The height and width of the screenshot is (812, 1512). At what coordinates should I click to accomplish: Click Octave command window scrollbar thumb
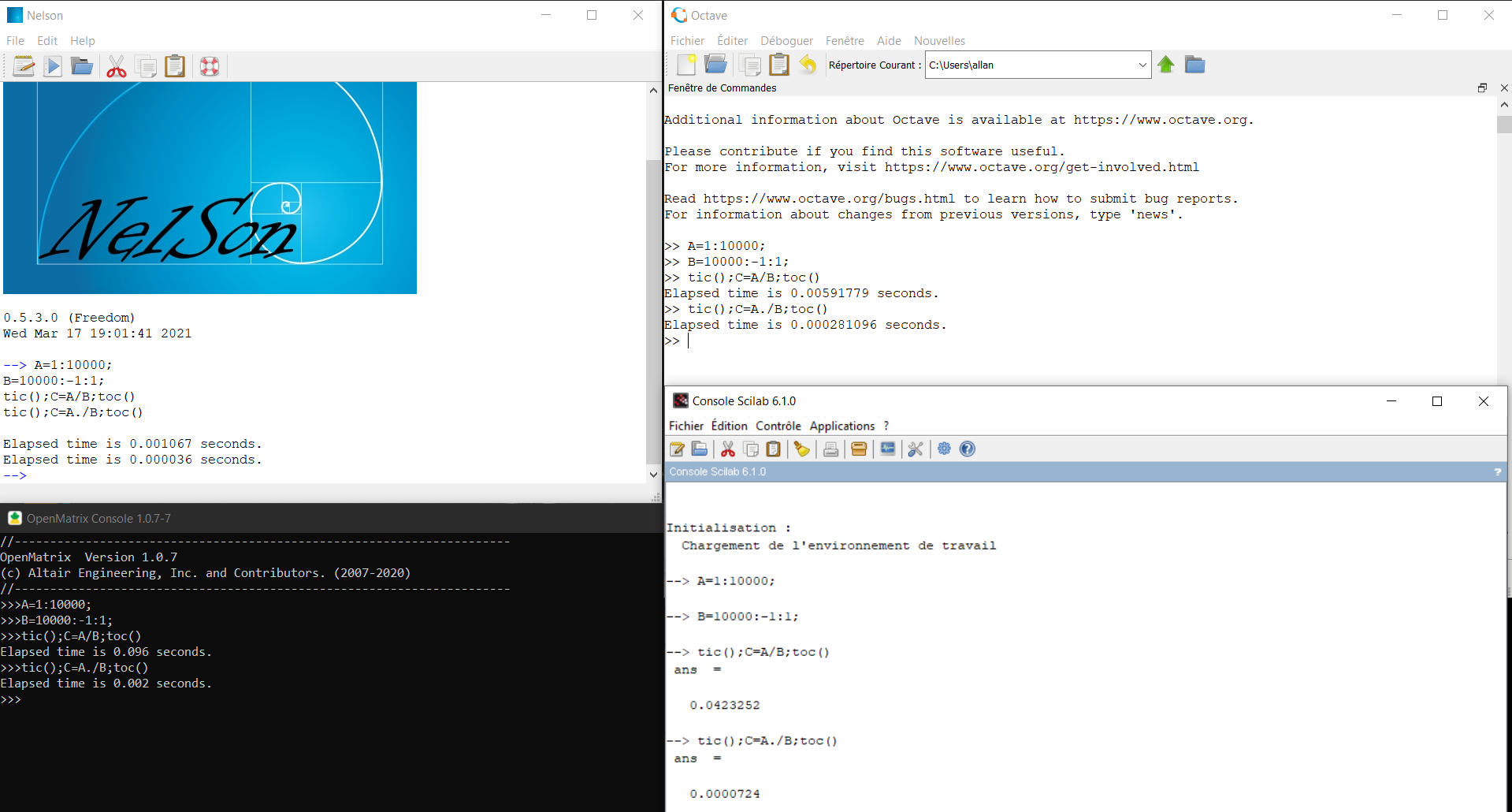click(1504, 125)
